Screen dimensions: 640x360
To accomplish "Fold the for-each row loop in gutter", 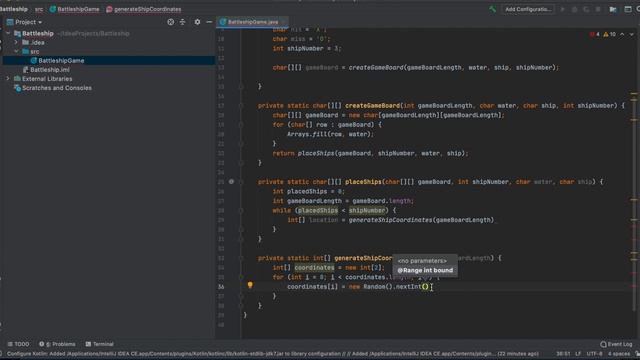I will [x=241, y=124].
